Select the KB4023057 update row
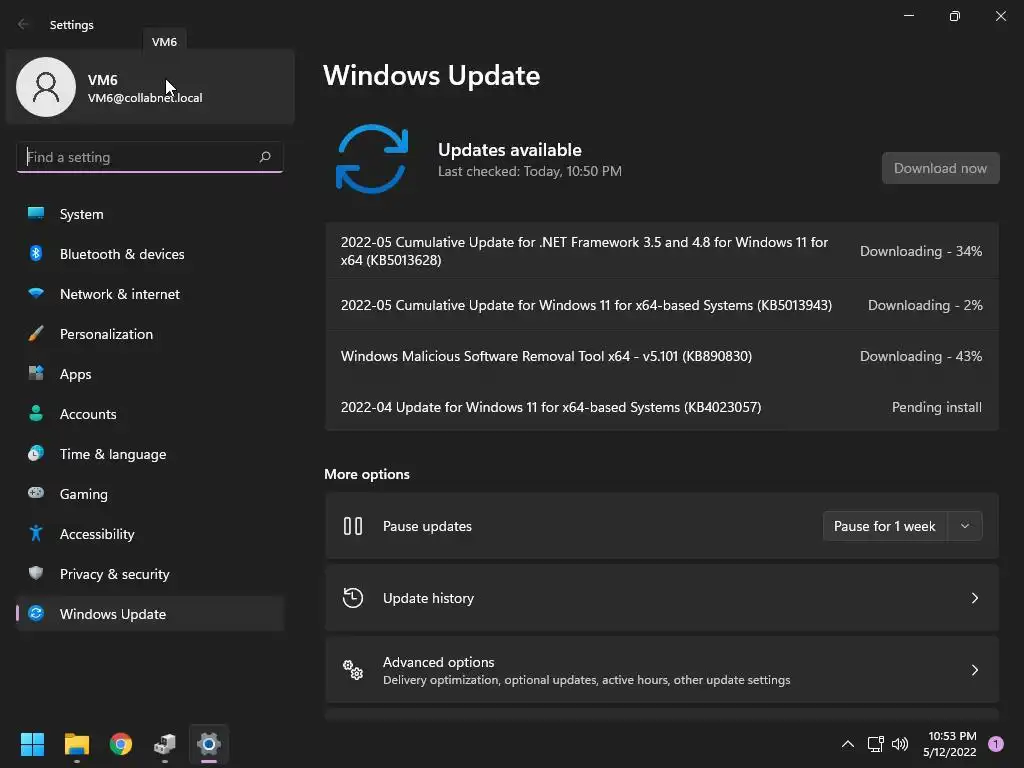The image size is (1024, 768). pyautogui.click(x=662, y=407)
